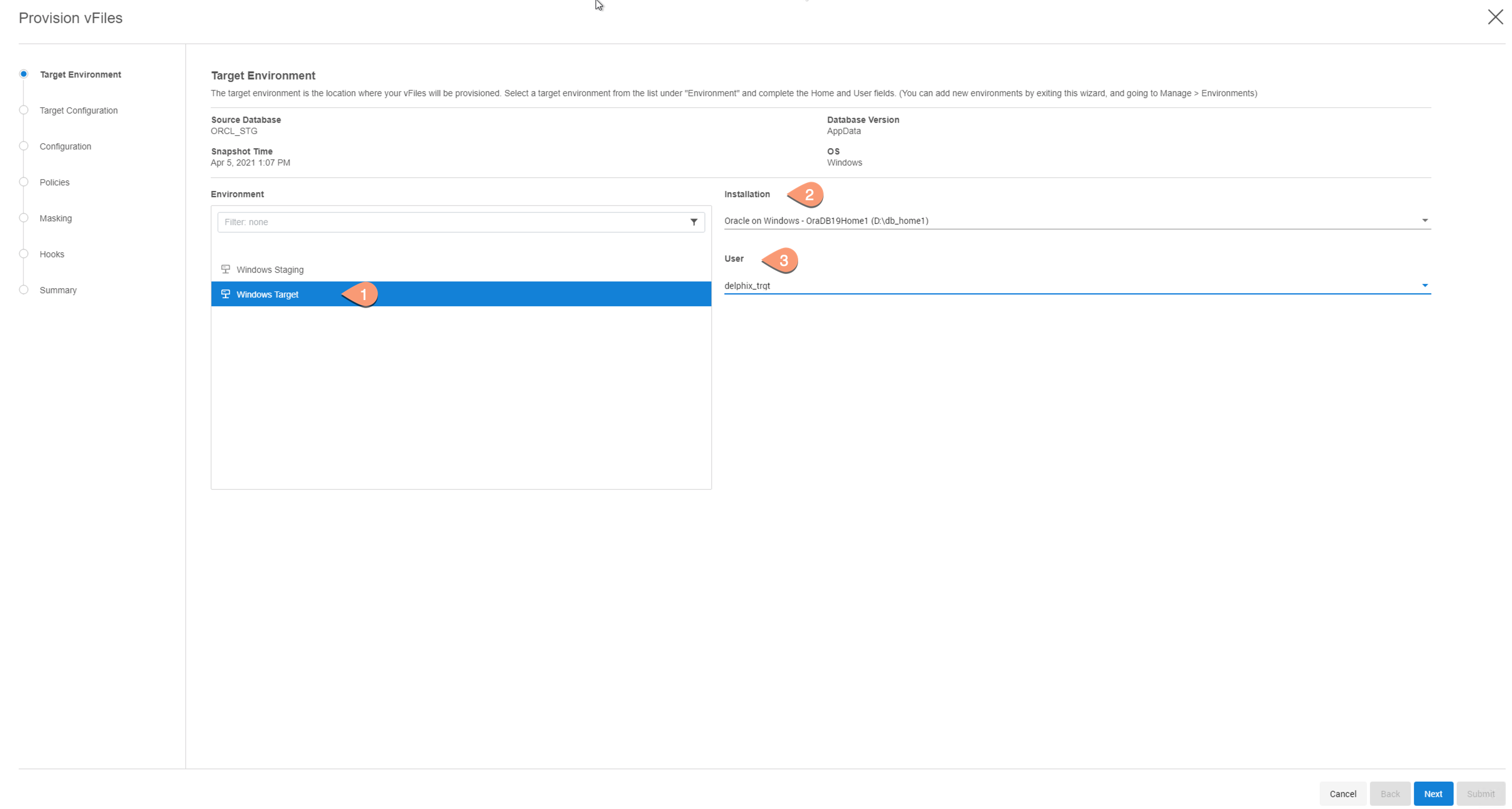Click Masking step icon
Screen dimensions: 1512x809
click(25, 217)
